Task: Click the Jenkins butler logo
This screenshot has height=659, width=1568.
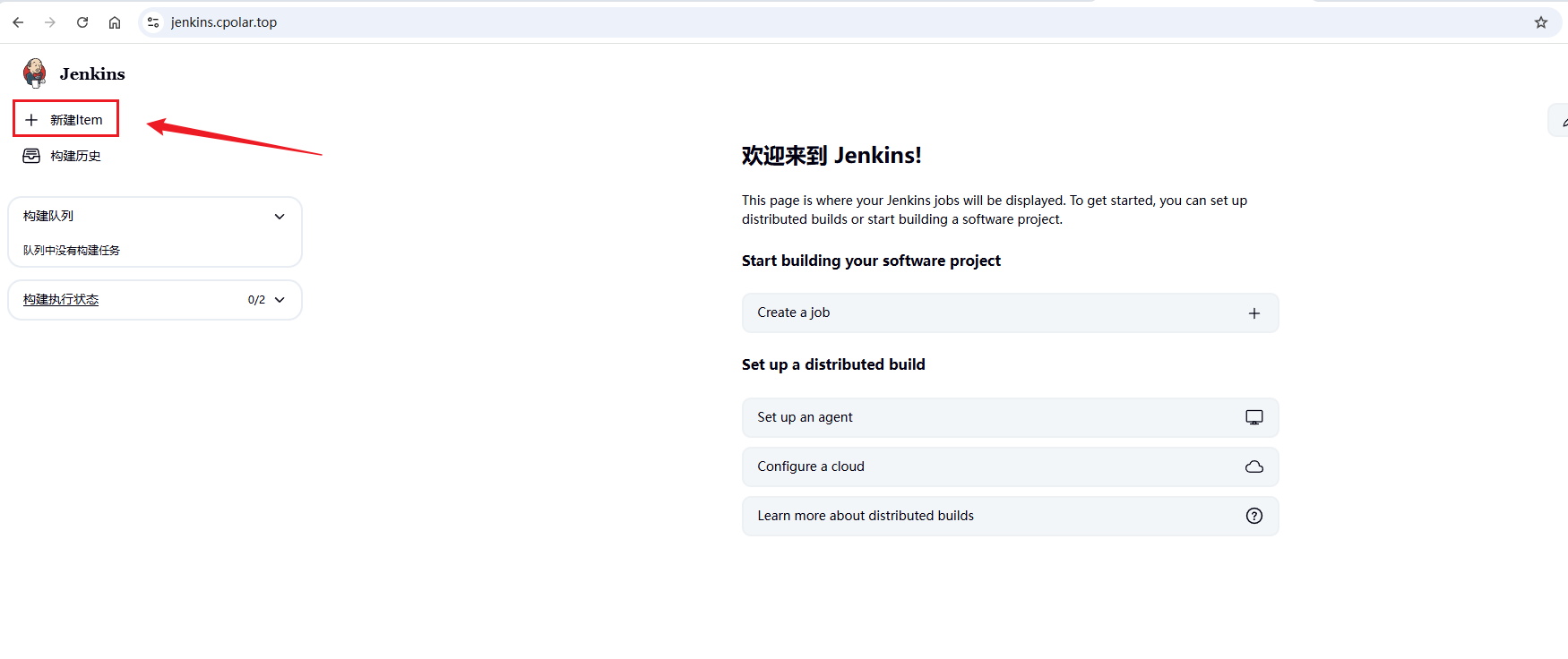Action: 35,73
